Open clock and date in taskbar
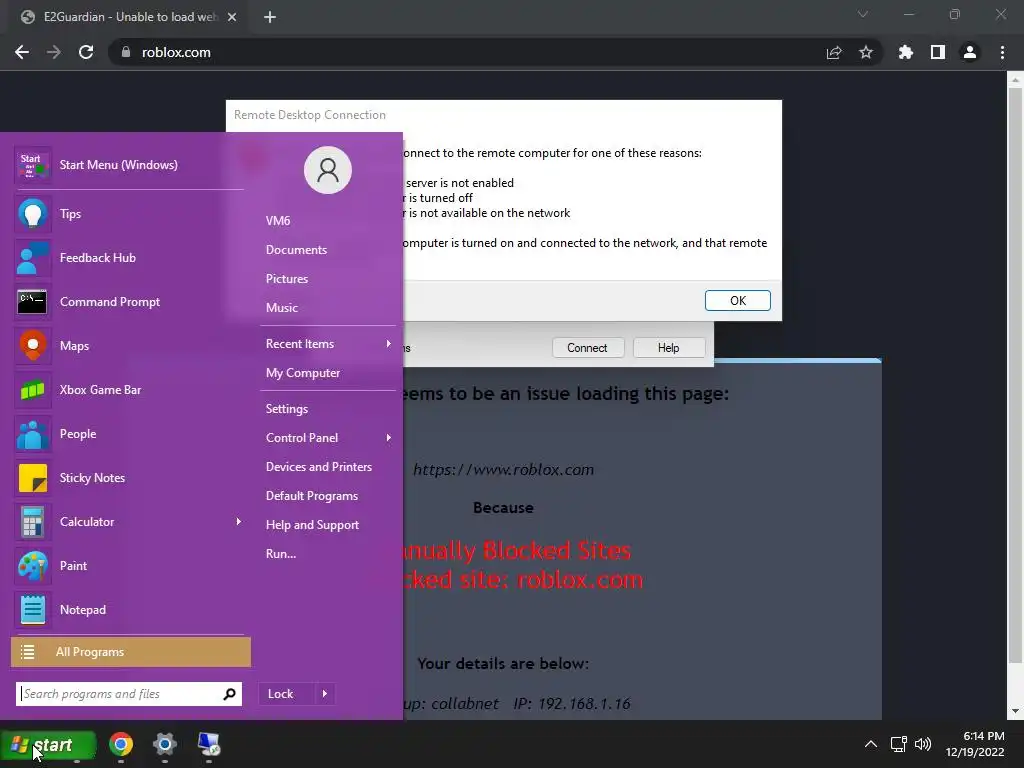1024x768 pixels. pos(976,744)
